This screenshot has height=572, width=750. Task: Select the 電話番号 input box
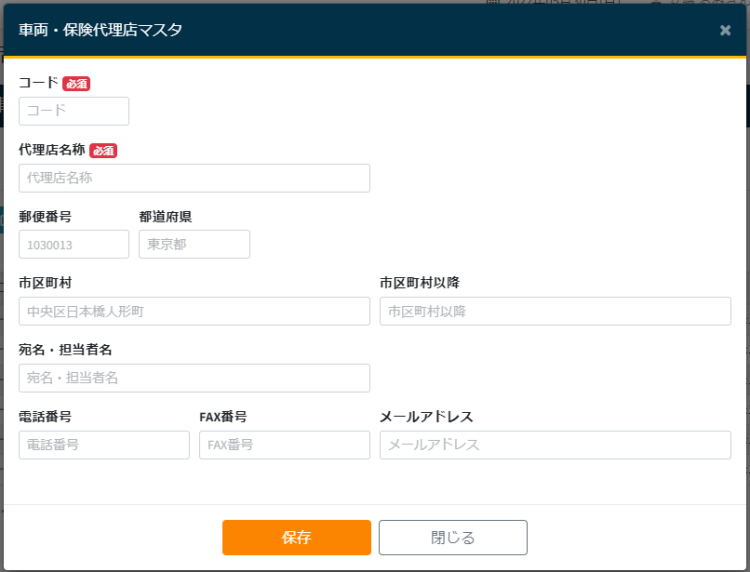pyautogui.click(x=104, y=445)
